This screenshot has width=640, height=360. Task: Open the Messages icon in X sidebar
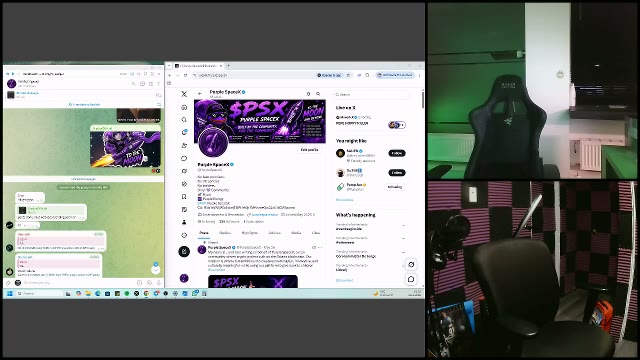point(184,158)
